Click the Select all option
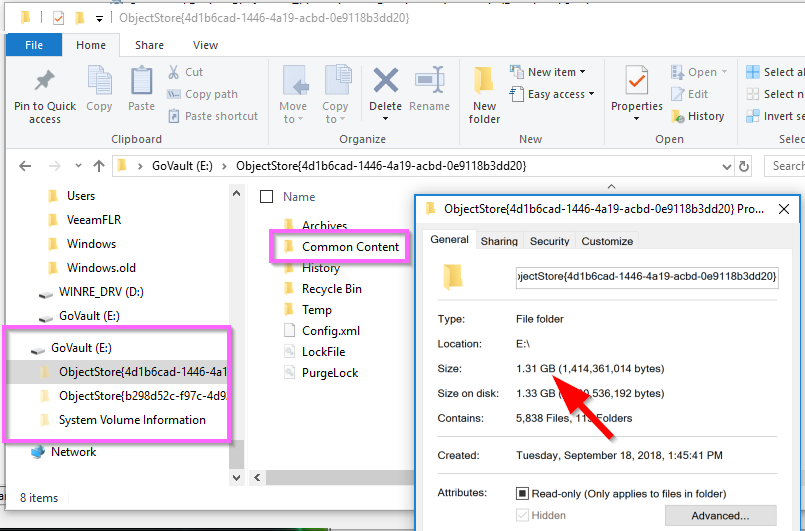 tap(775, 72)
